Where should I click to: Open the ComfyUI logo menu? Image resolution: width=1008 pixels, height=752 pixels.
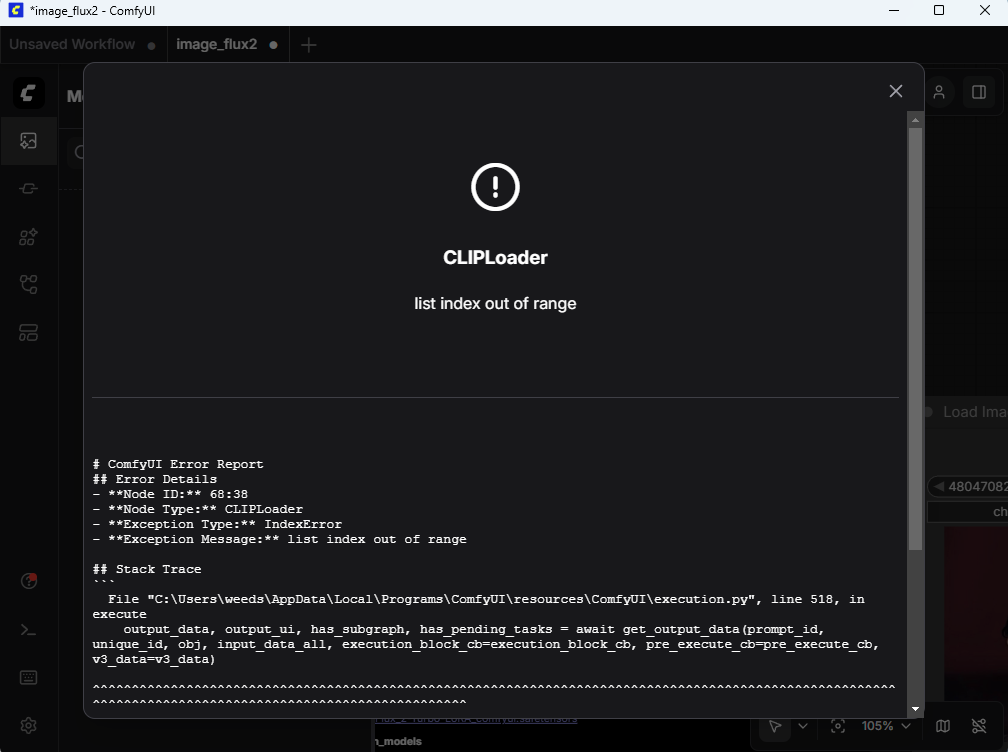(29, 94)
